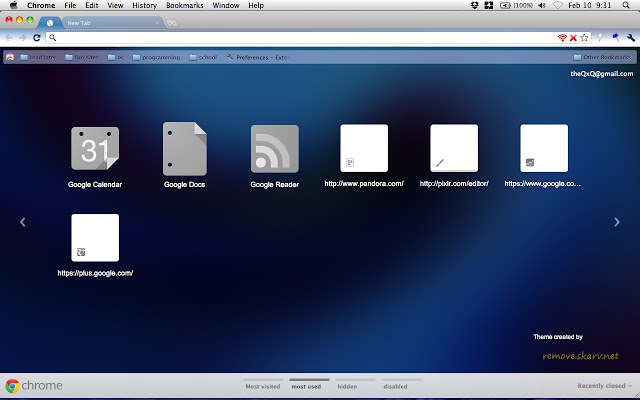
Task: Bookmark this page with the star
Action: coord(584,38)
